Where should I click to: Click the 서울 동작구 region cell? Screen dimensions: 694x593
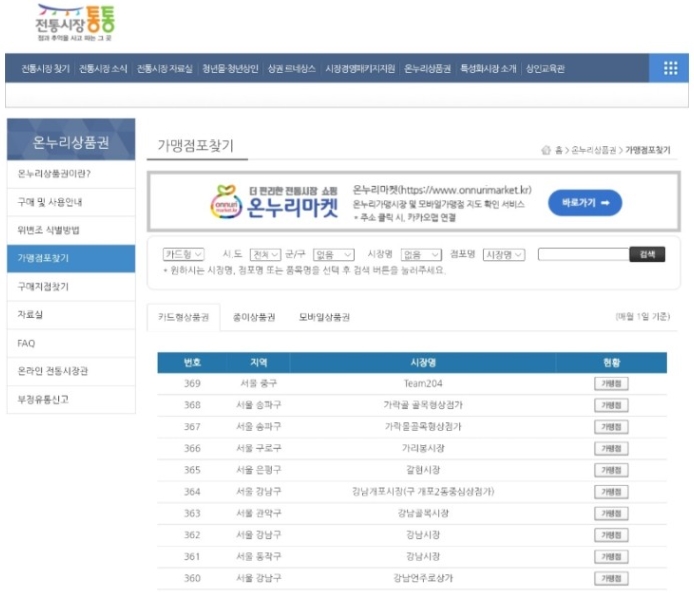pos(258,556)
